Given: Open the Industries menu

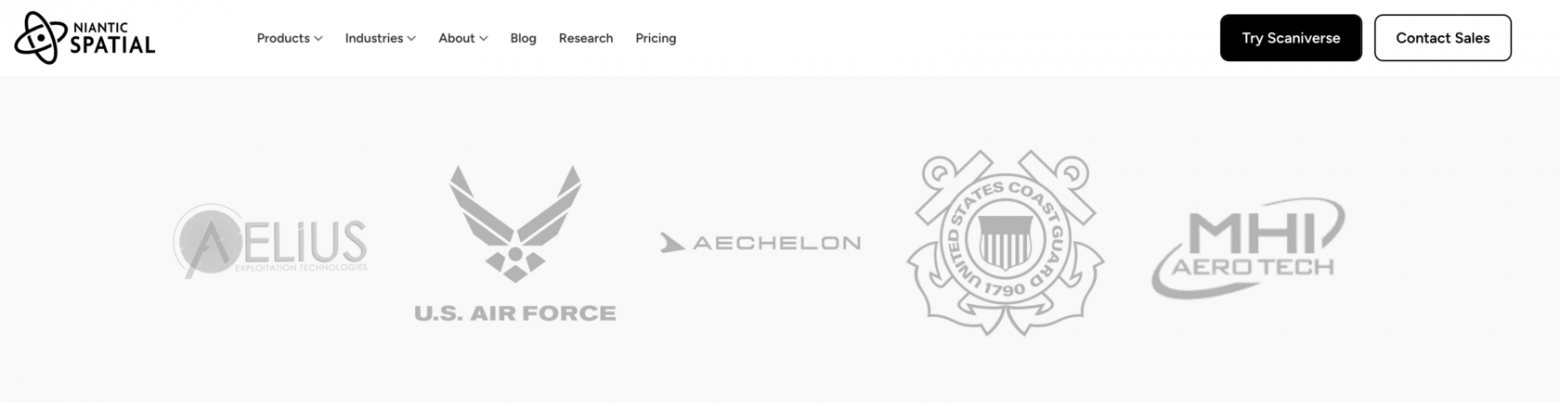Looking at the screenshot, I should [x=373, y=38].
